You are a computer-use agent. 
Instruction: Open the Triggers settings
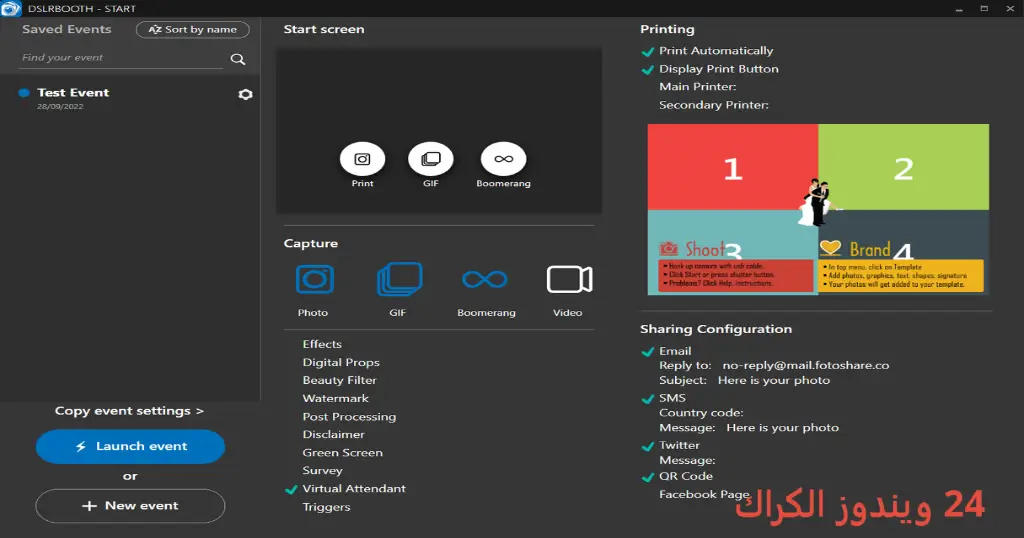click(x=327, y=507)
